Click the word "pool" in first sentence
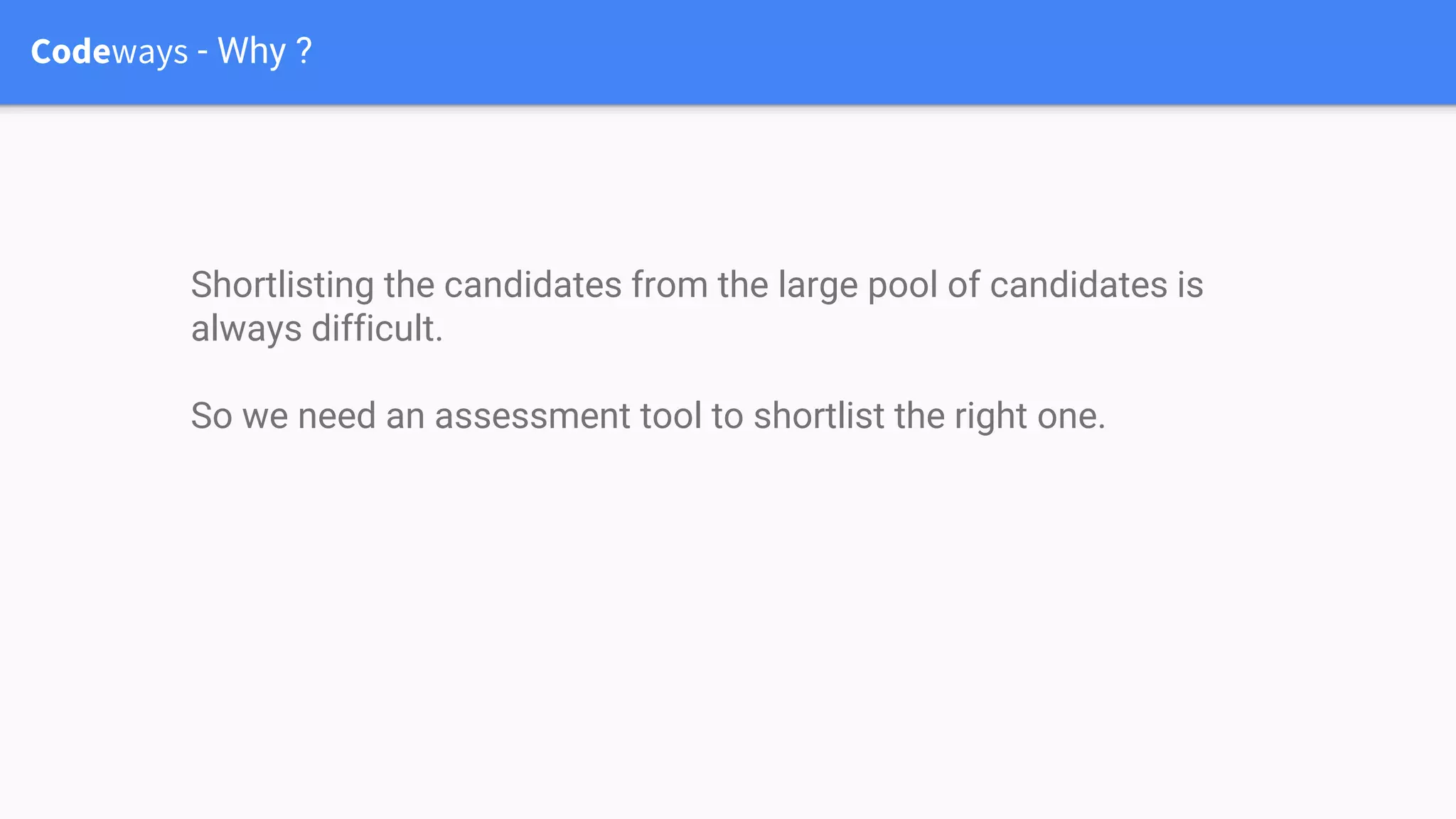1456x819 pixels. (902, 285)
